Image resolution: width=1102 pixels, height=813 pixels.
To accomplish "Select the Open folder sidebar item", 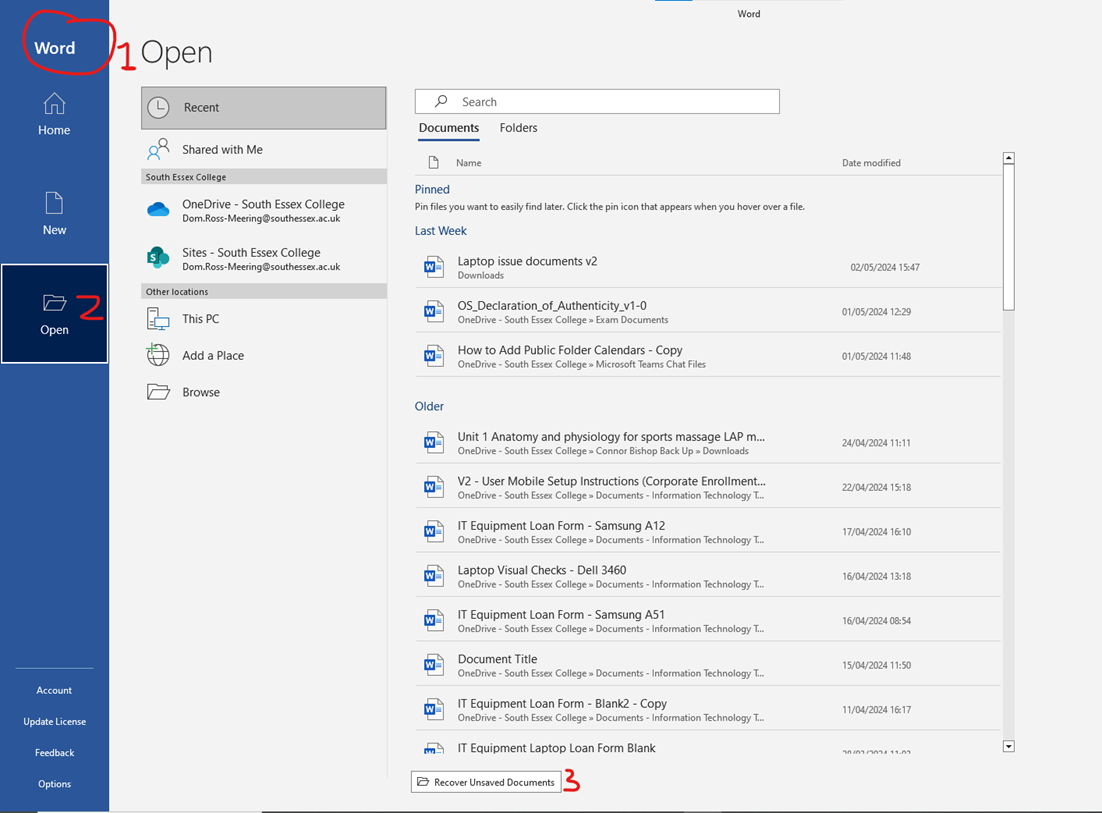I will (54, 313).
